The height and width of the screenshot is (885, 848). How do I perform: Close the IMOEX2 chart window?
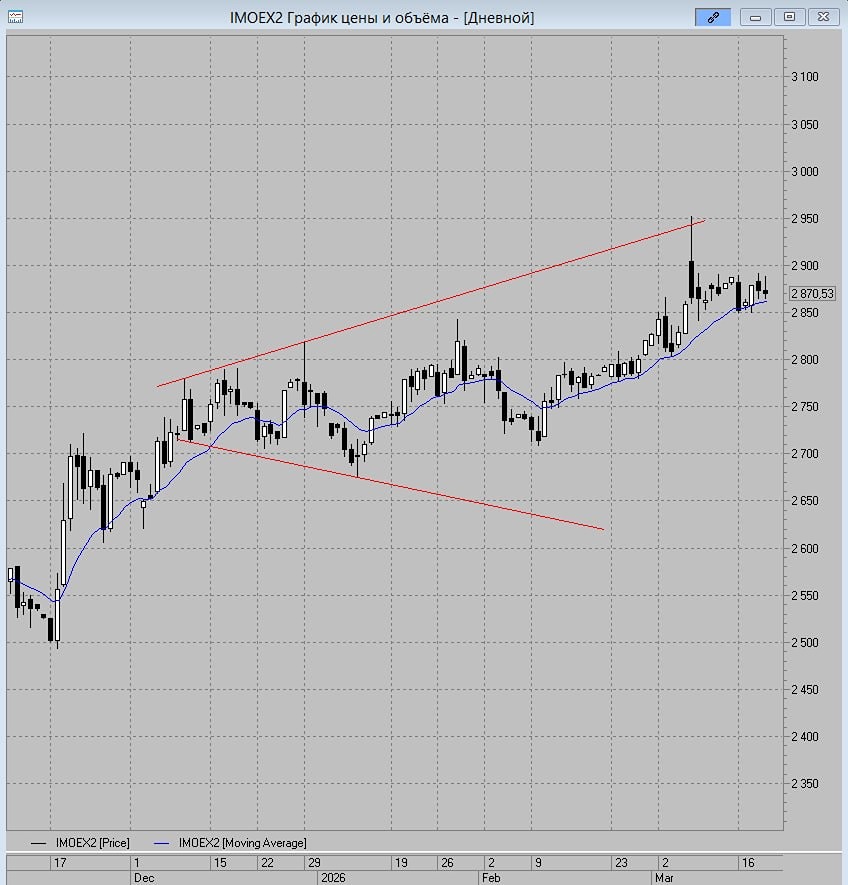[x=823, y=17]
